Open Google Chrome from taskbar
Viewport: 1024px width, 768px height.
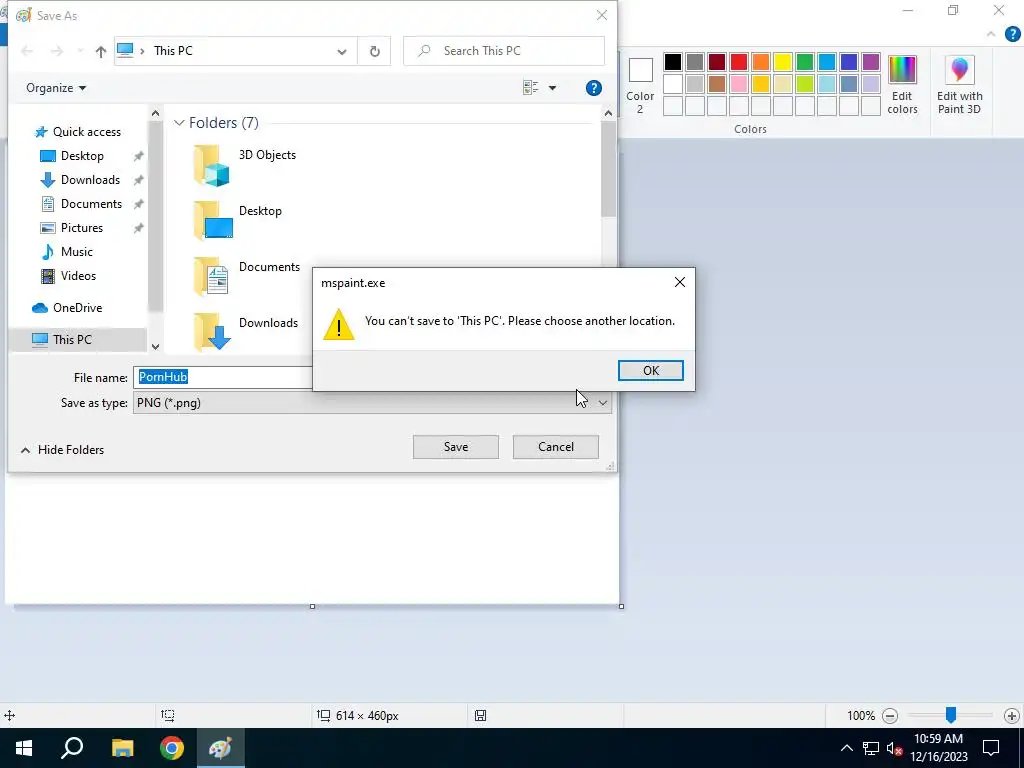tap(172, 748)
